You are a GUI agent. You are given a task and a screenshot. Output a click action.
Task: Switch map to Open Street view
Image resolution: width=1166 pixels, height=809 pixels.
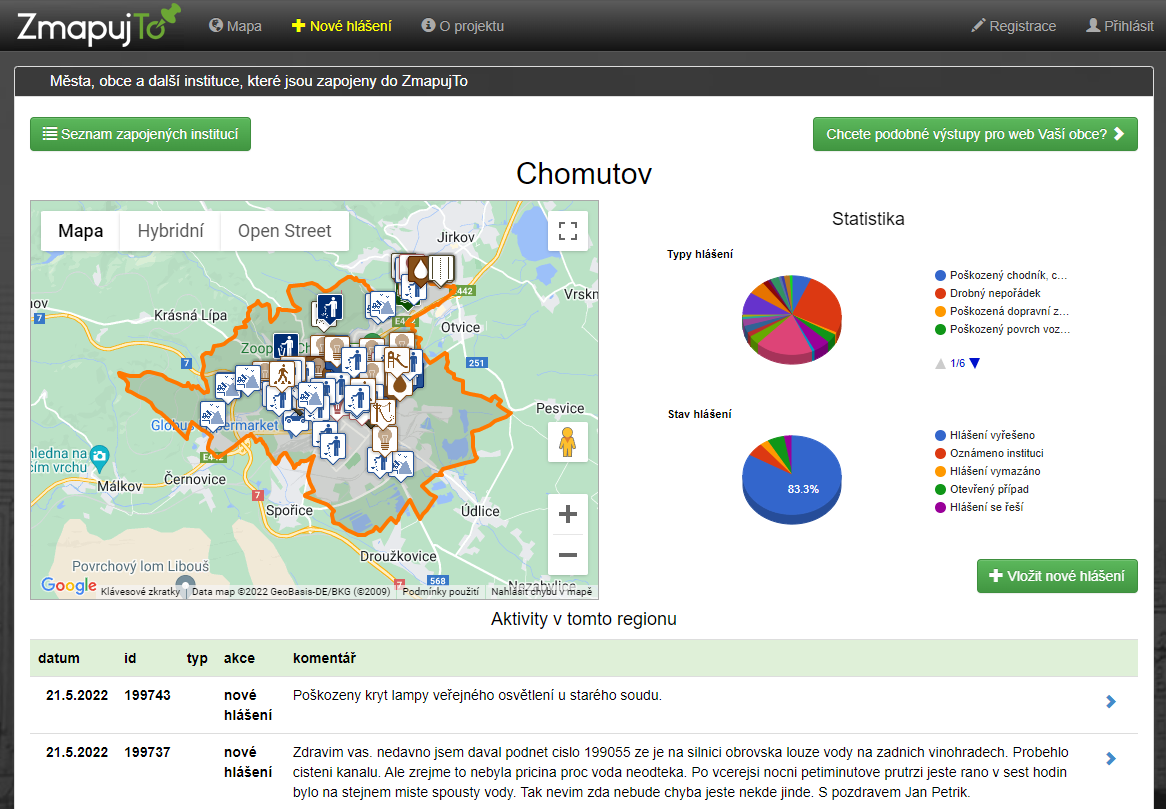coord(285,231)
